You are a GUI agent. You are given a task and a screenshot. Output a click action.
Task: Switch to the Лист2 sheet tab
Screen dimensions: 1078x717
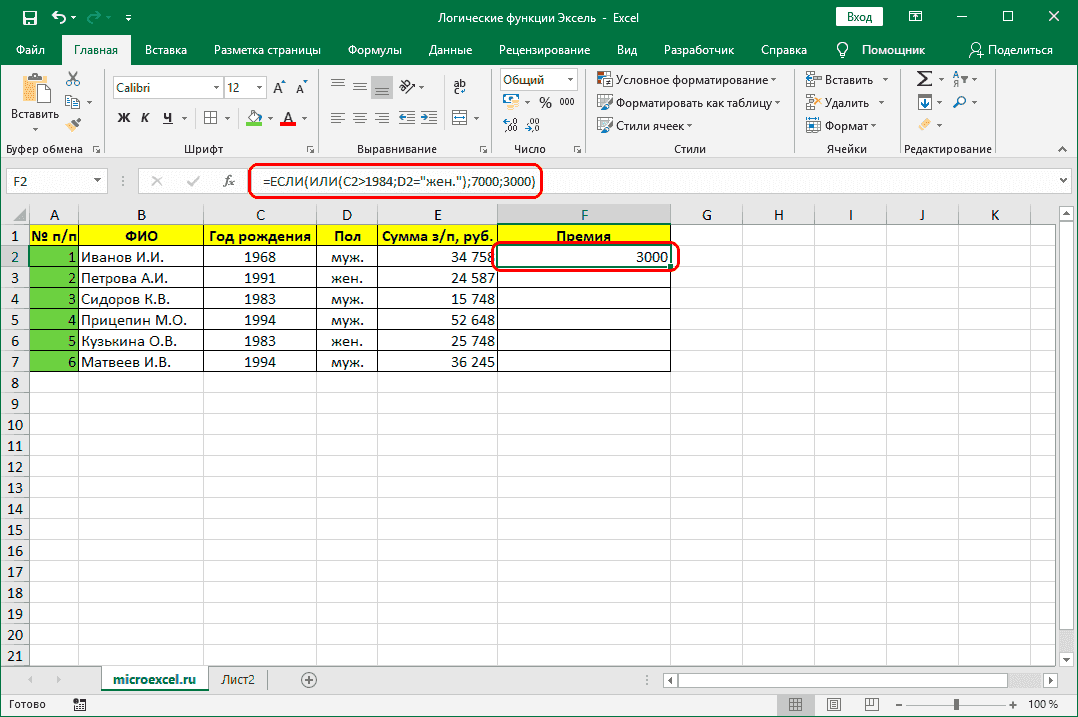[x=238, y=680]
